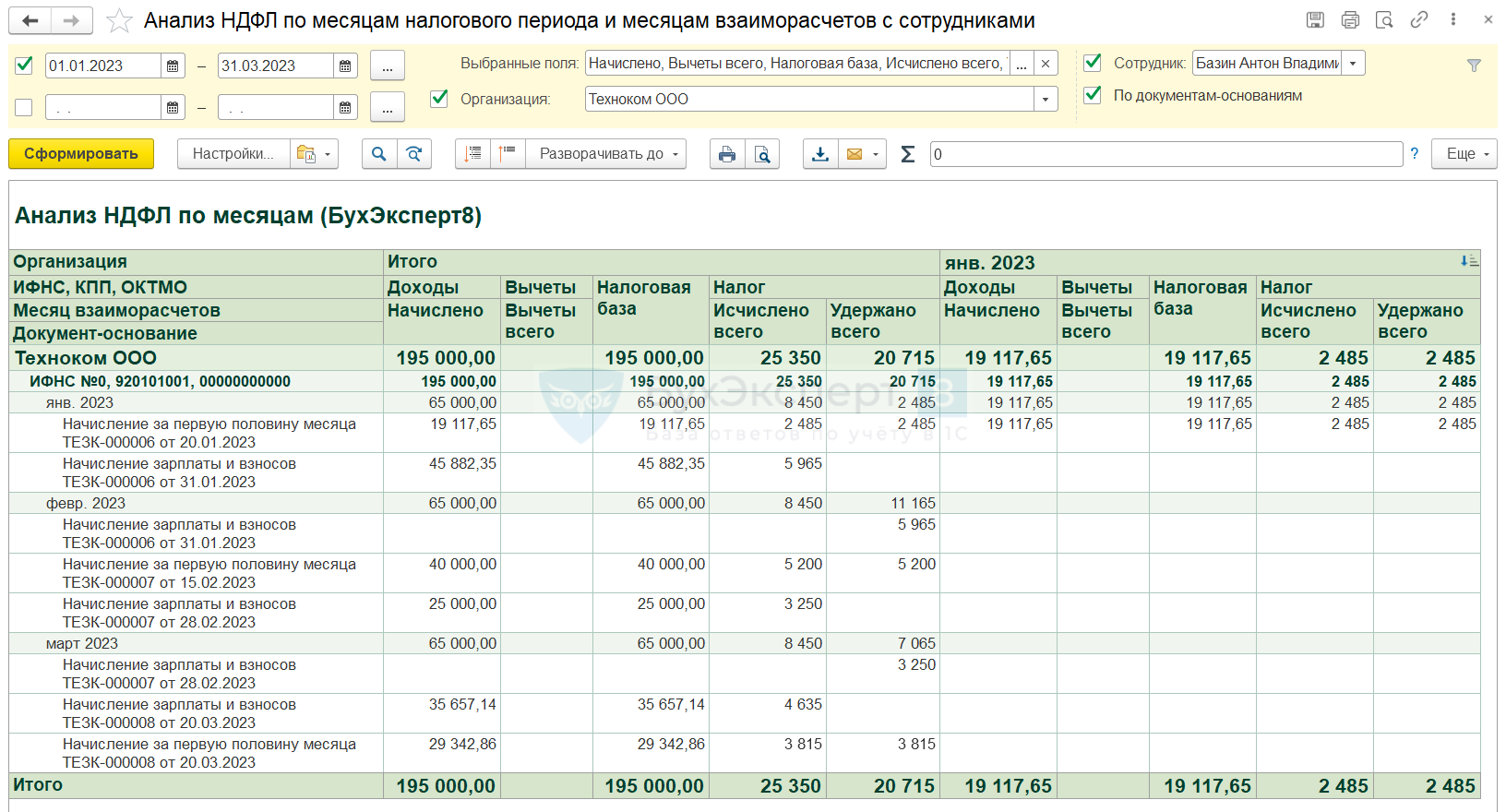Click the find magnifier icon in toolbar
This screenshot has width=1506, height=812.
pos(379,154)
